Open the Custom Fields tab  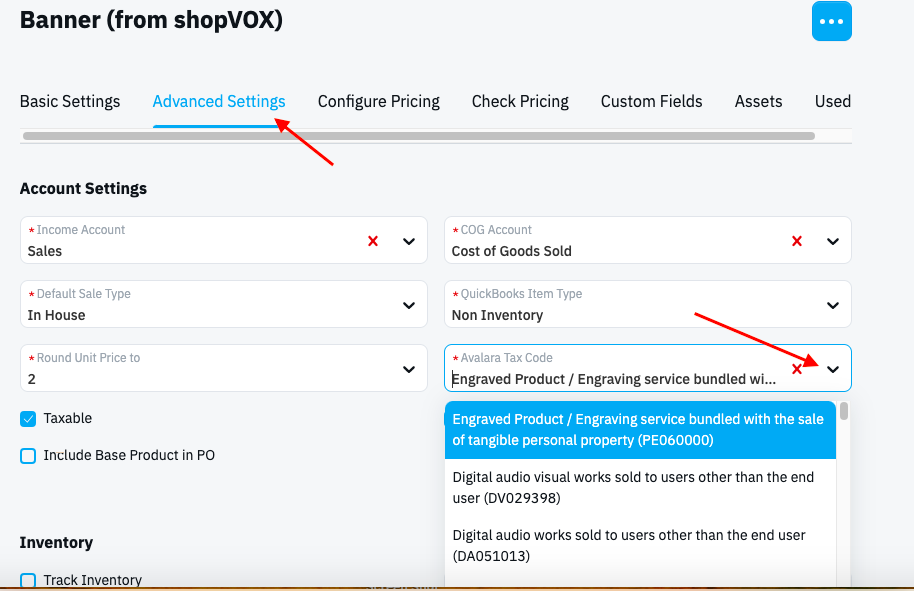click(652, 101)
